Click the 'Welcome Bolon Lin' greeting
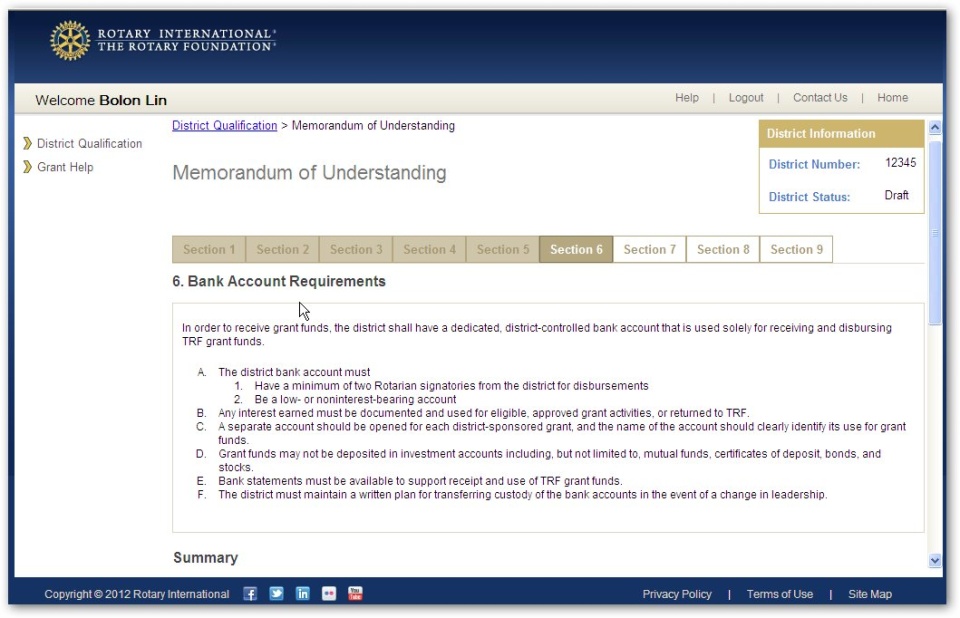This screenshot has width=960, height=618. pos(101,100)
